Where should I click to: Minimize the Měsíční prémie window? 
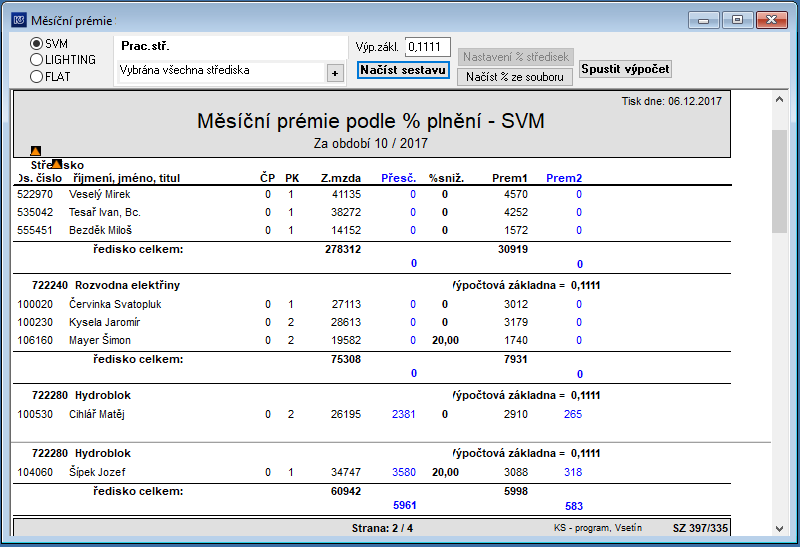tap(704, 20)
